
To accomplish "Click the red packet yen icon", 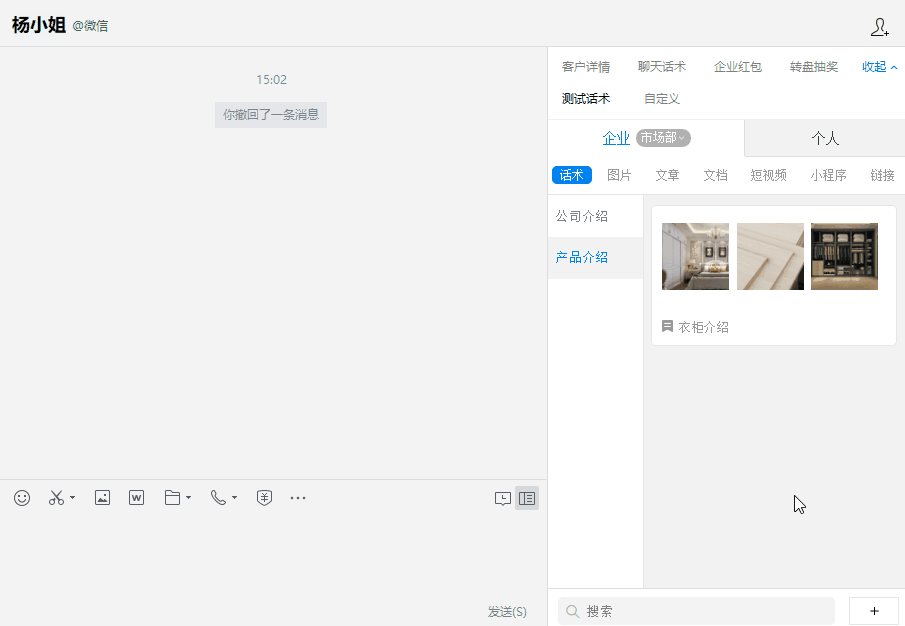I will click(x=264, y=498).
